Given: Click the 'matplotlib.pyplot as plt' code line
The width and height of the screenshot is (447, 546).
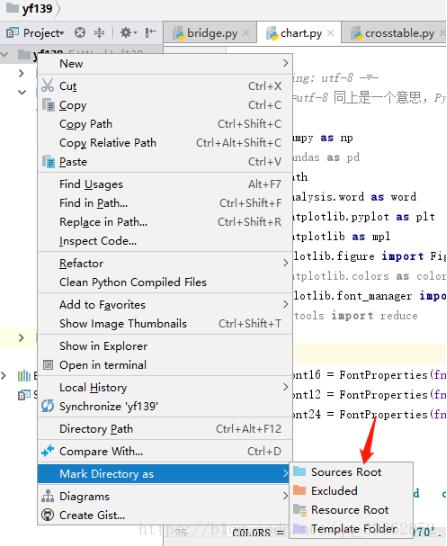Looking at the screenshot, I should click(364, 217).
